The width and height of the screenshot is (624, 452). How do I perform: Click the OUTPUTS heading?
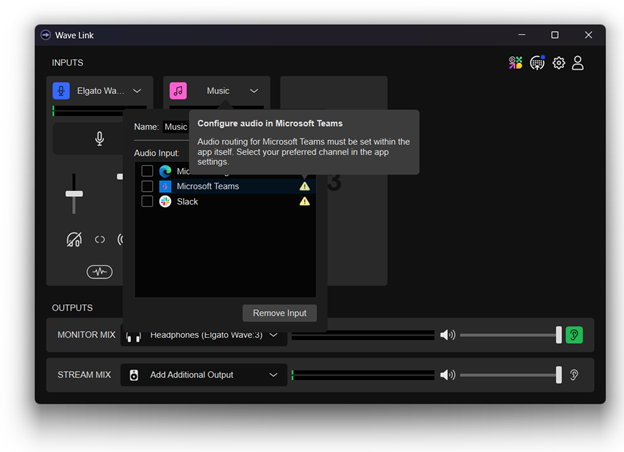point(72,308)
